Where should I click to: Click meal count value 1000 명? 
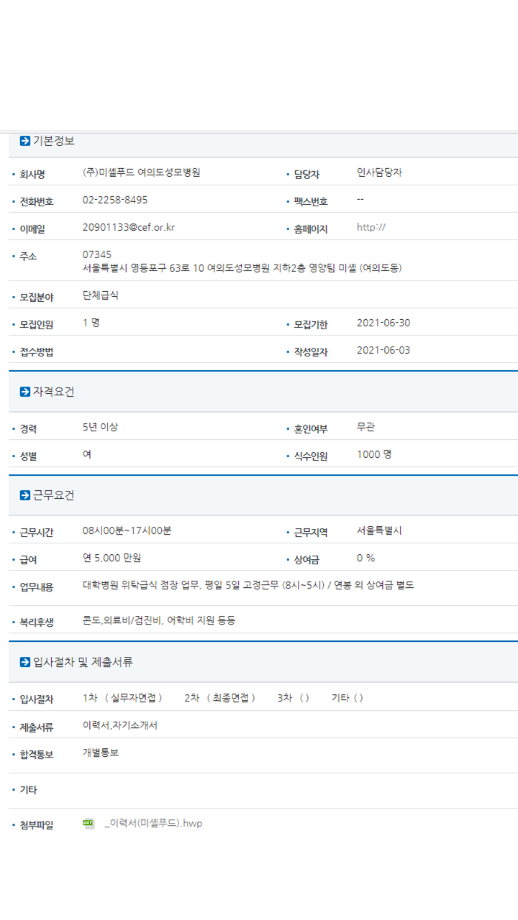click(x=374, y=455)
